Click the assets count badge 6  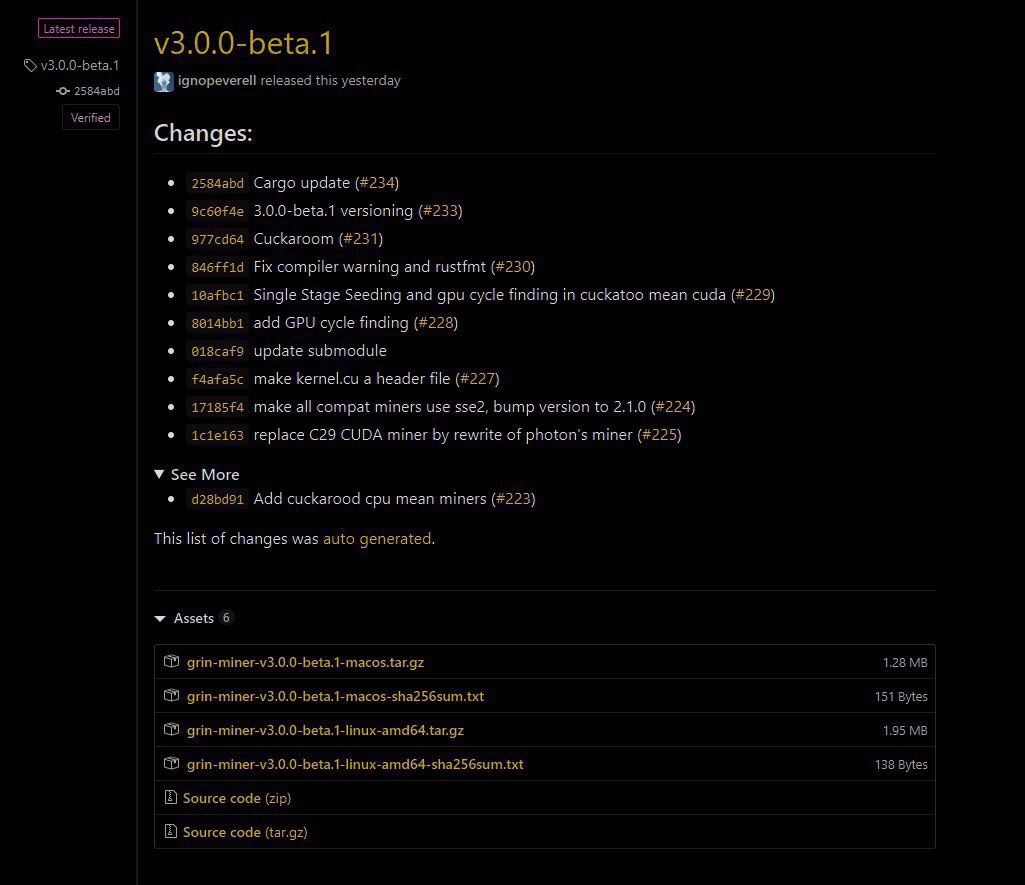pos(226,618)
